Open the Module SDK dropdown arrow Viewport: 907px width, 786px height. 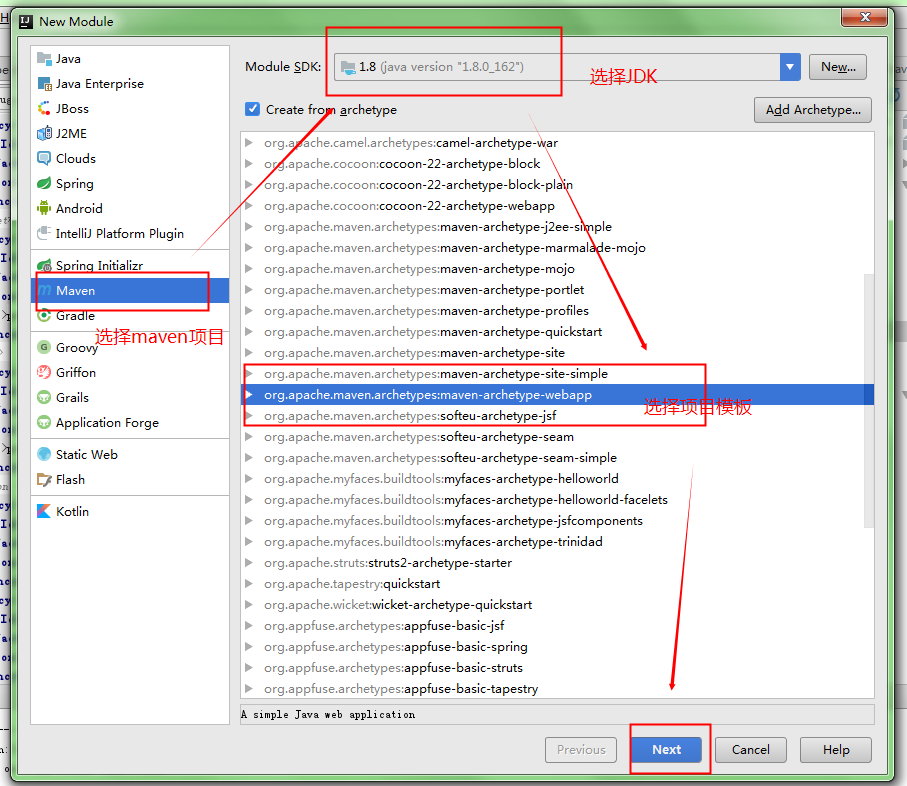pos(790,67)
